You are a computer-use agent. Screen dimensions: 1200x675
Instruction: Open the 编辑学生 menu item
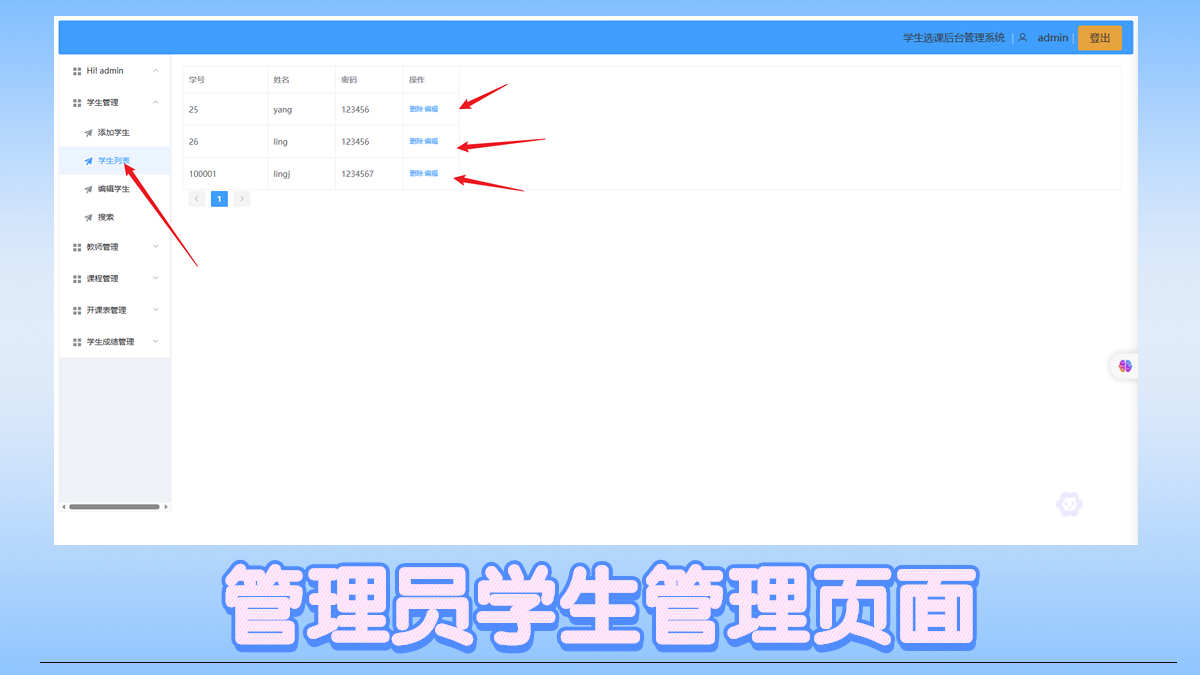[x=114, y=189]
